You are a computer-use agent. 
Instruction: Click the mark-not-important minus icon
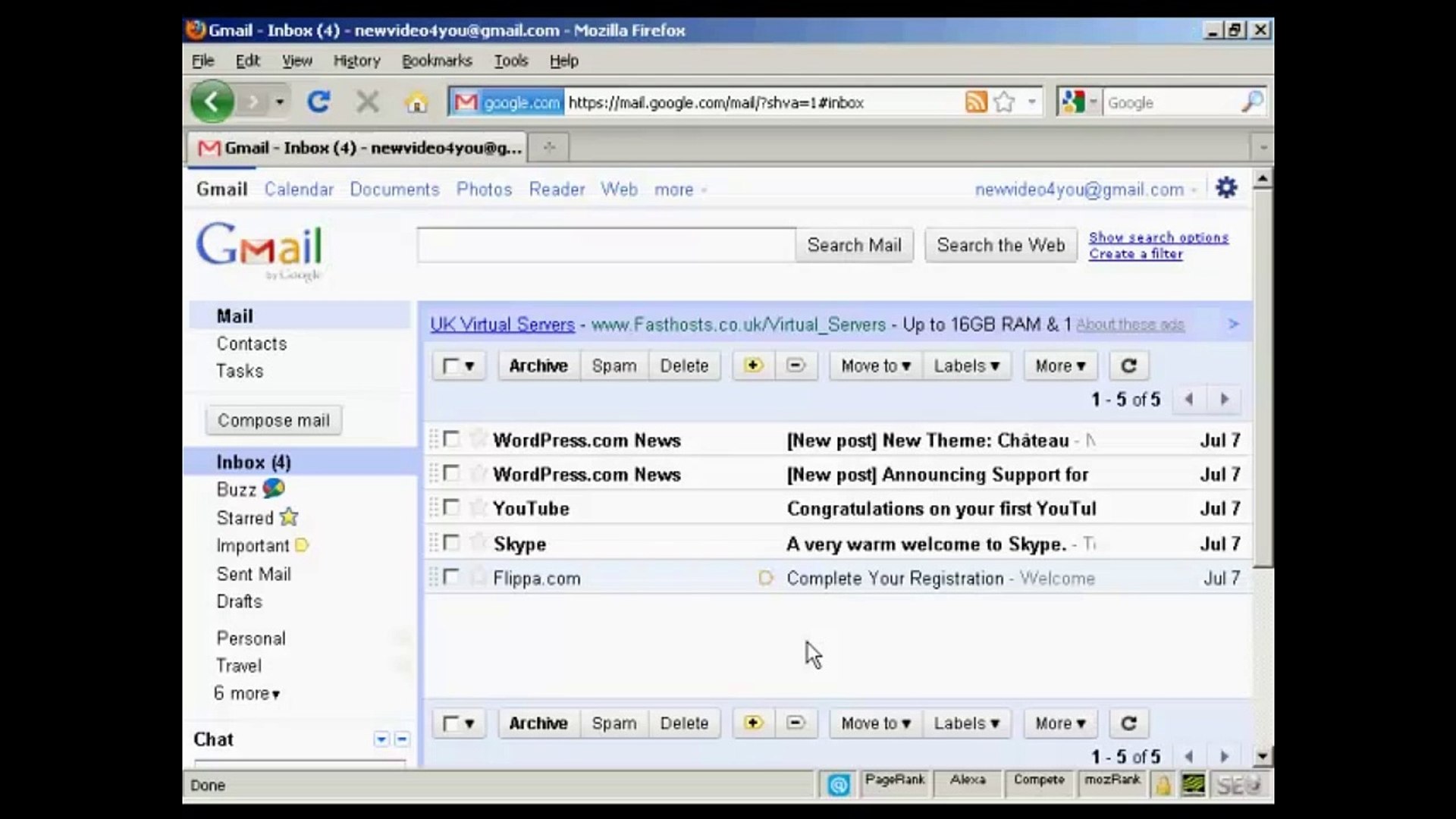click(x=795, y=366)
